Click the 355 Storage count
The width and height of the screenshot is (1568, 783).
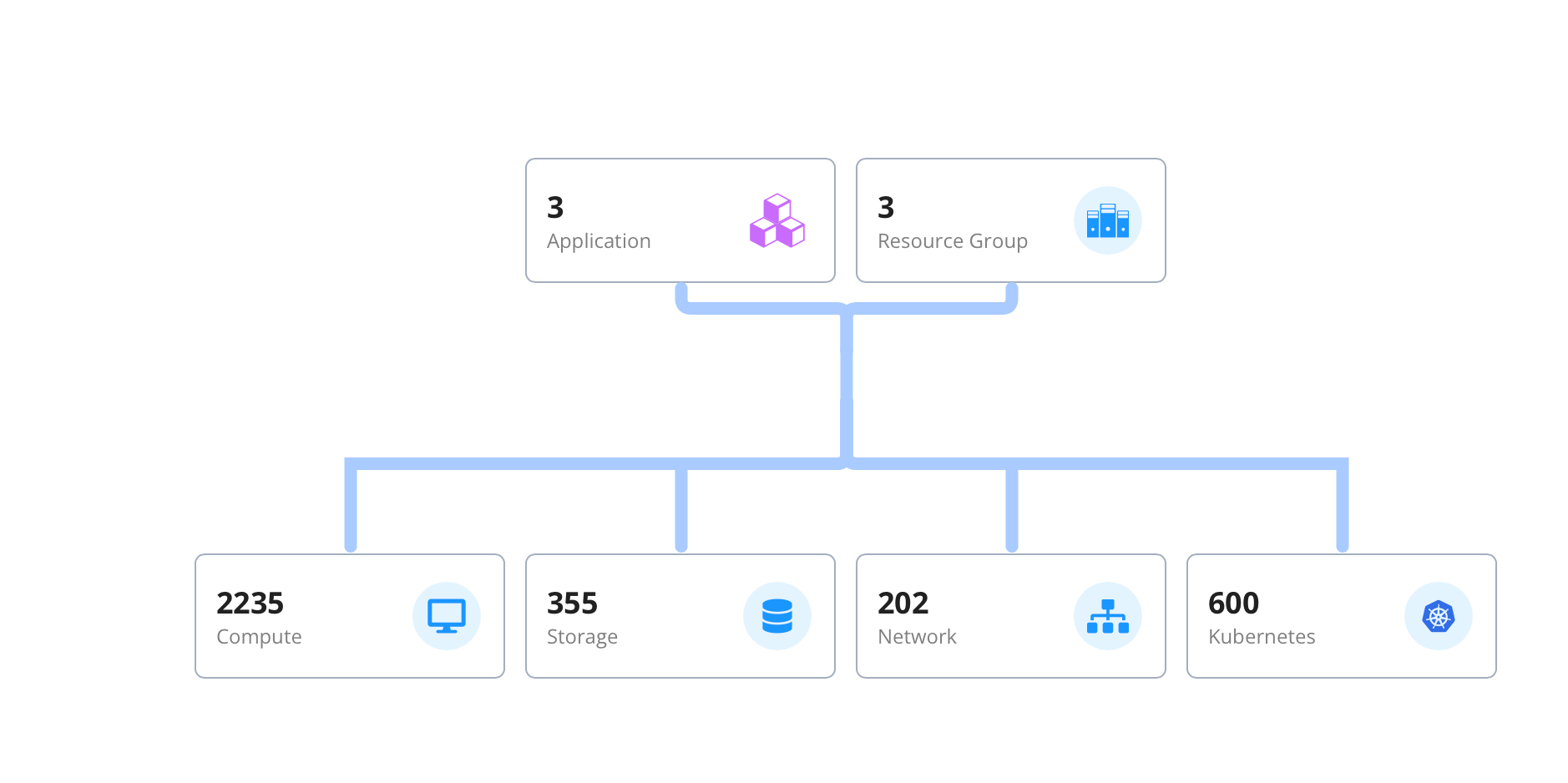[x=572, y=603]
